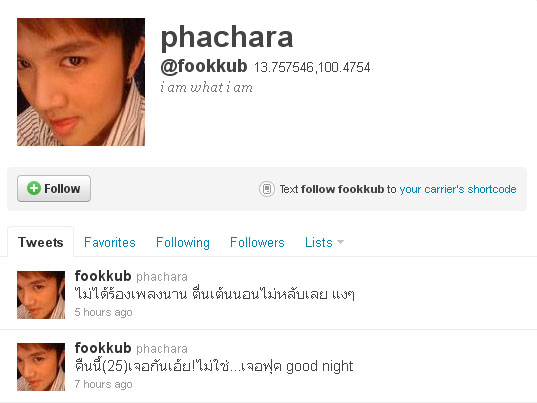537x403 pixels.
Task: Open the 7 hours ago timestamp
Action: coord(103,384)
